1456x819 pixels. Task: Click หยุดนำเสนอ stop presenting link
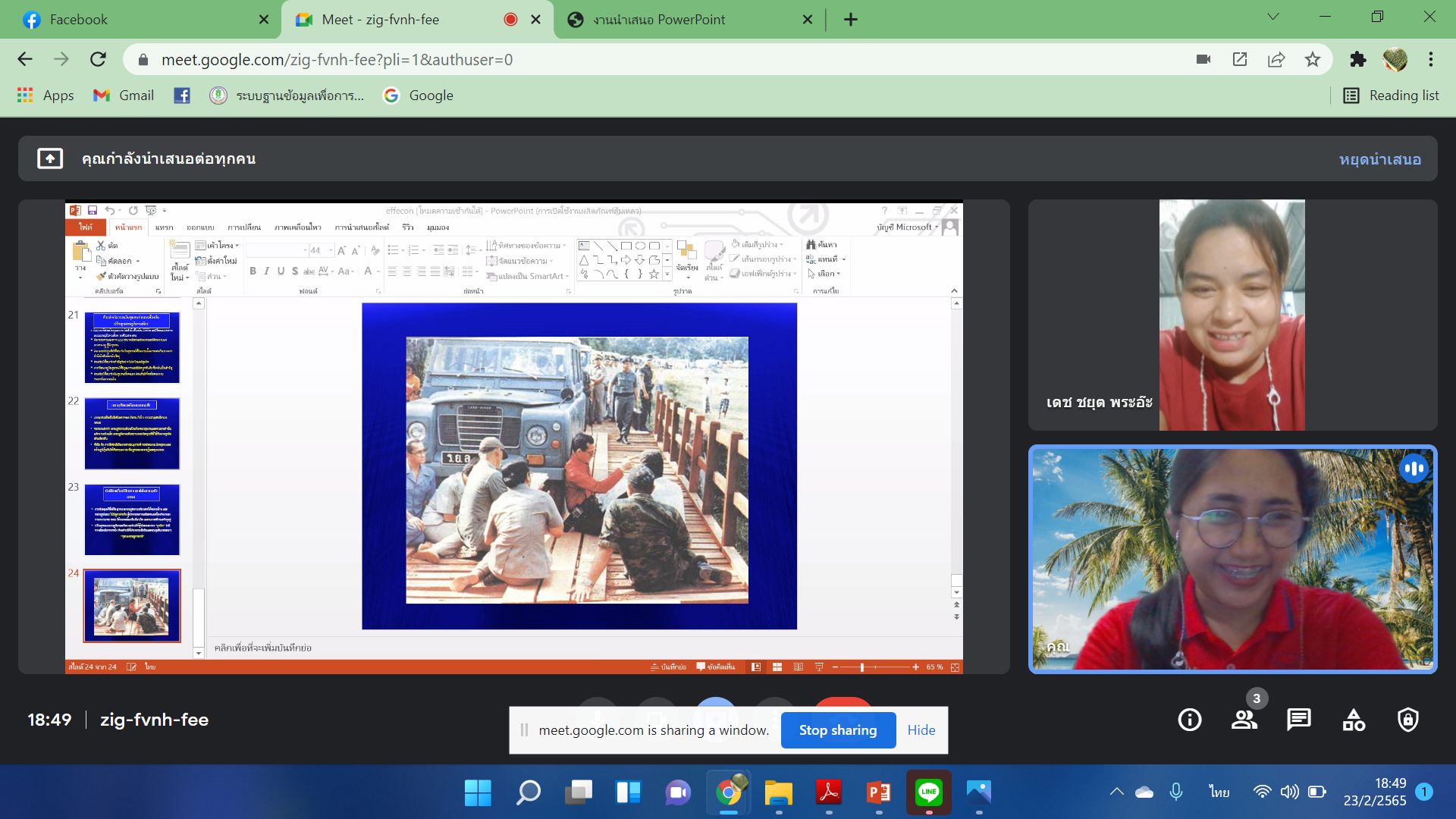click(1379, 159)
